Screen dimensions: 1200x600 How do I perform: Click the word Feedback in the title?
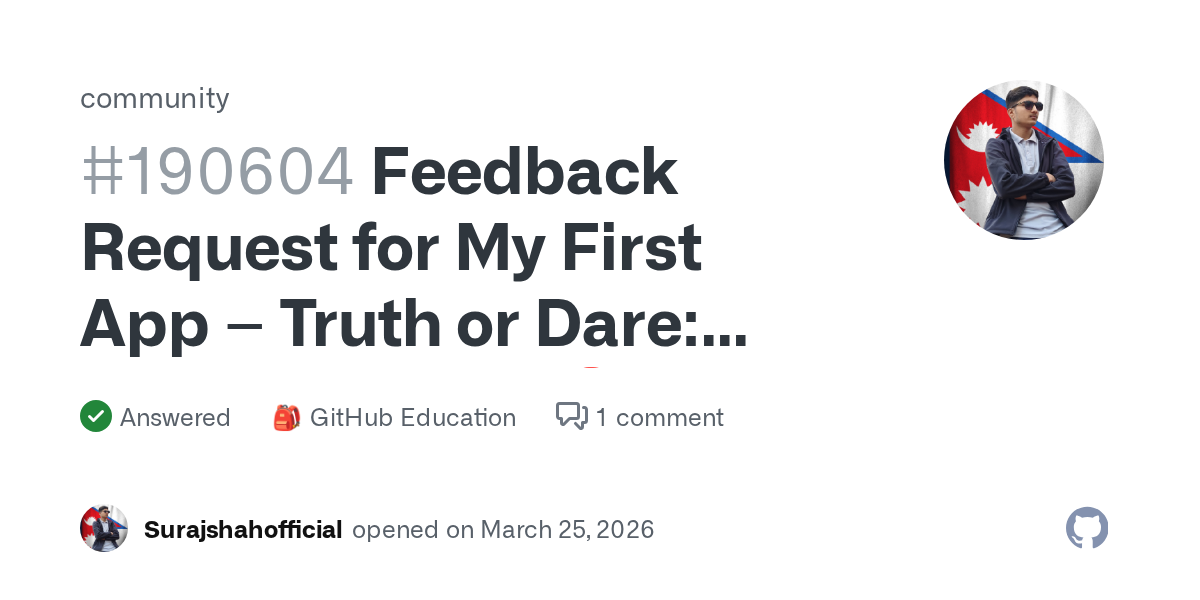coord(525,171)
